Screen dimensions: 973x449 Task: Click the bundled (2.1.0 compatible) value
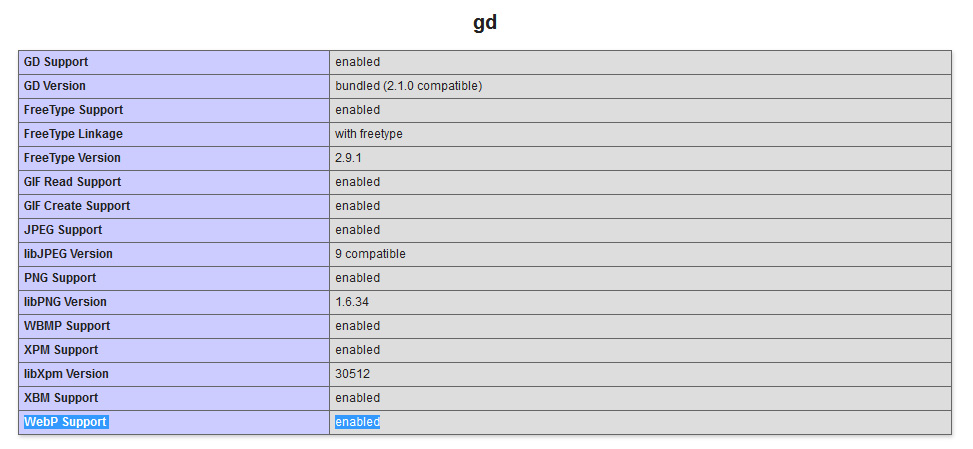(x=408, y=86)
